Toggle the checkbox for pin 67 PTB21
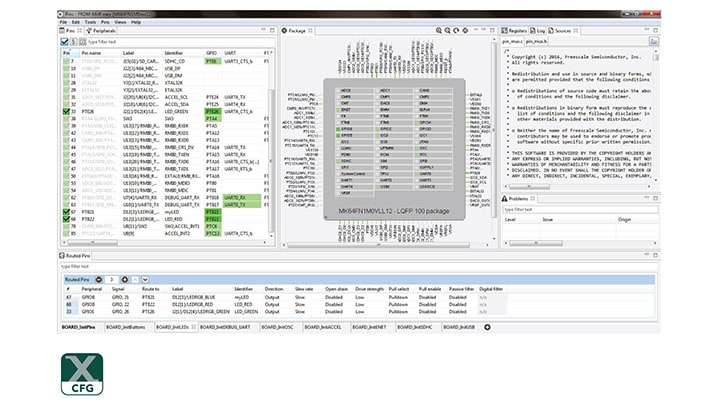Screen dimensions: 720x405 (x=65, y=212)
